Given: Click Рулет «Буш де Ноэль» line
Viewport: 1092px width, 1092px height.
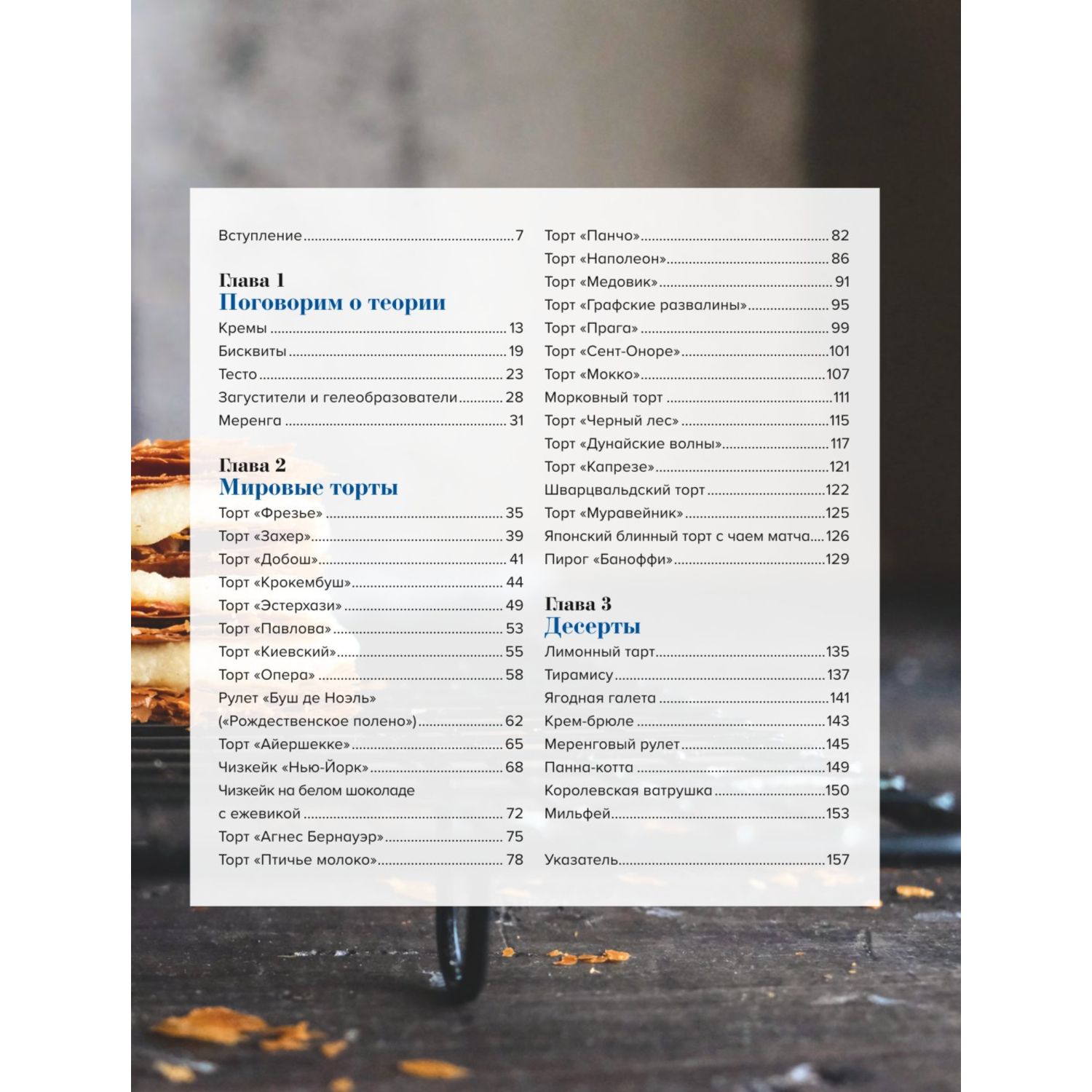Looking at the screenshot, I should 297,698.
